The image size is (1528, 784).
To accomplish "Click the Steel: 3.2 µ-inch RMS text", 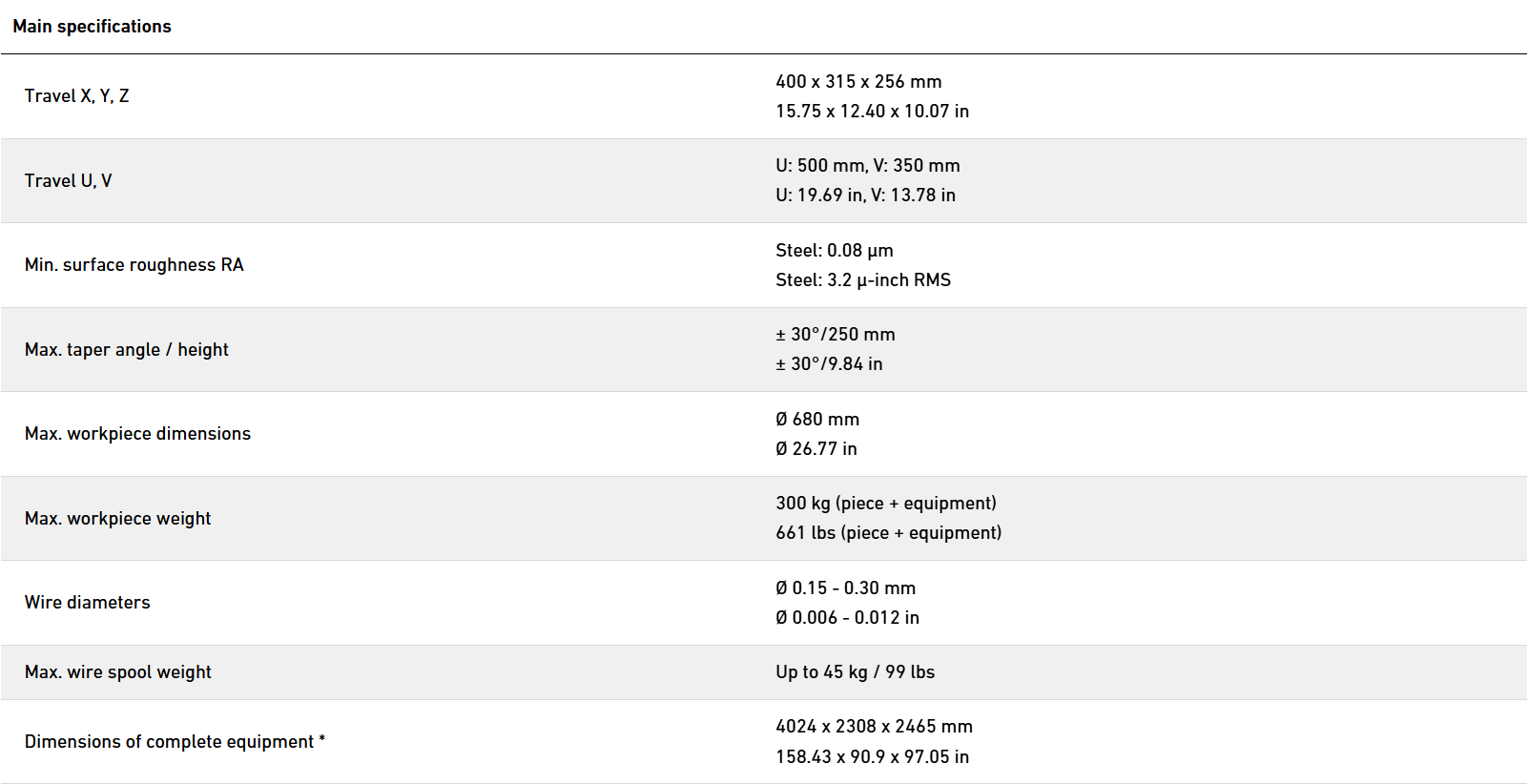I will tap(862, 280).
